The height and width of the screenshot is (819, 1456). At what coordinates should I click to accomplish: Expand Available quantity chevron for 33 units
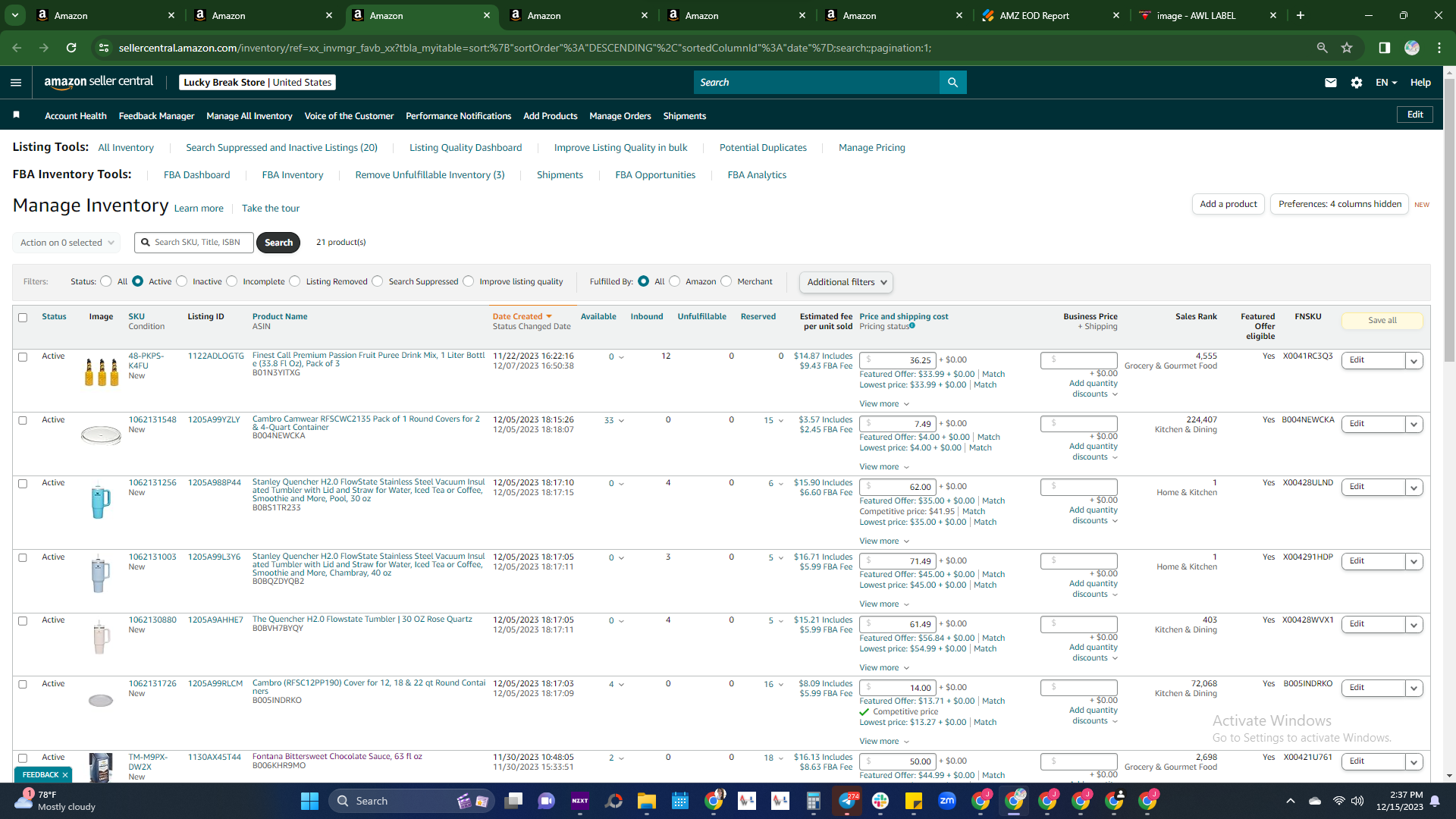click(621, 421)
